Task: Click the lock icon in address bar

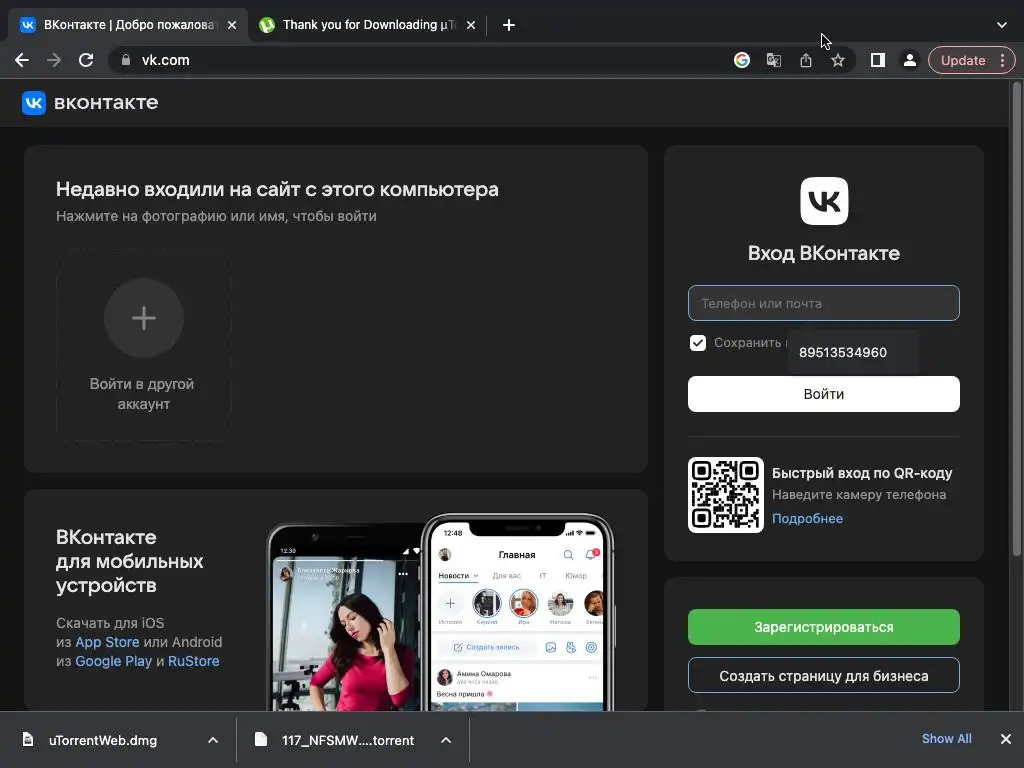Action: [x=126, y=60]
